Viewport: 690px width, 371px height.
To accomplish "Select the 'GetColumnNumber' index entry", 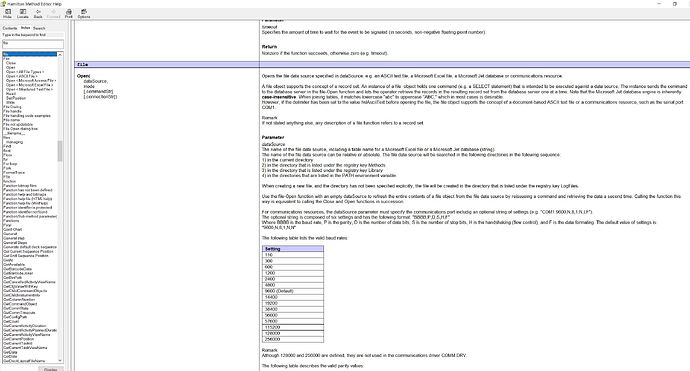I will pos(19,300).
